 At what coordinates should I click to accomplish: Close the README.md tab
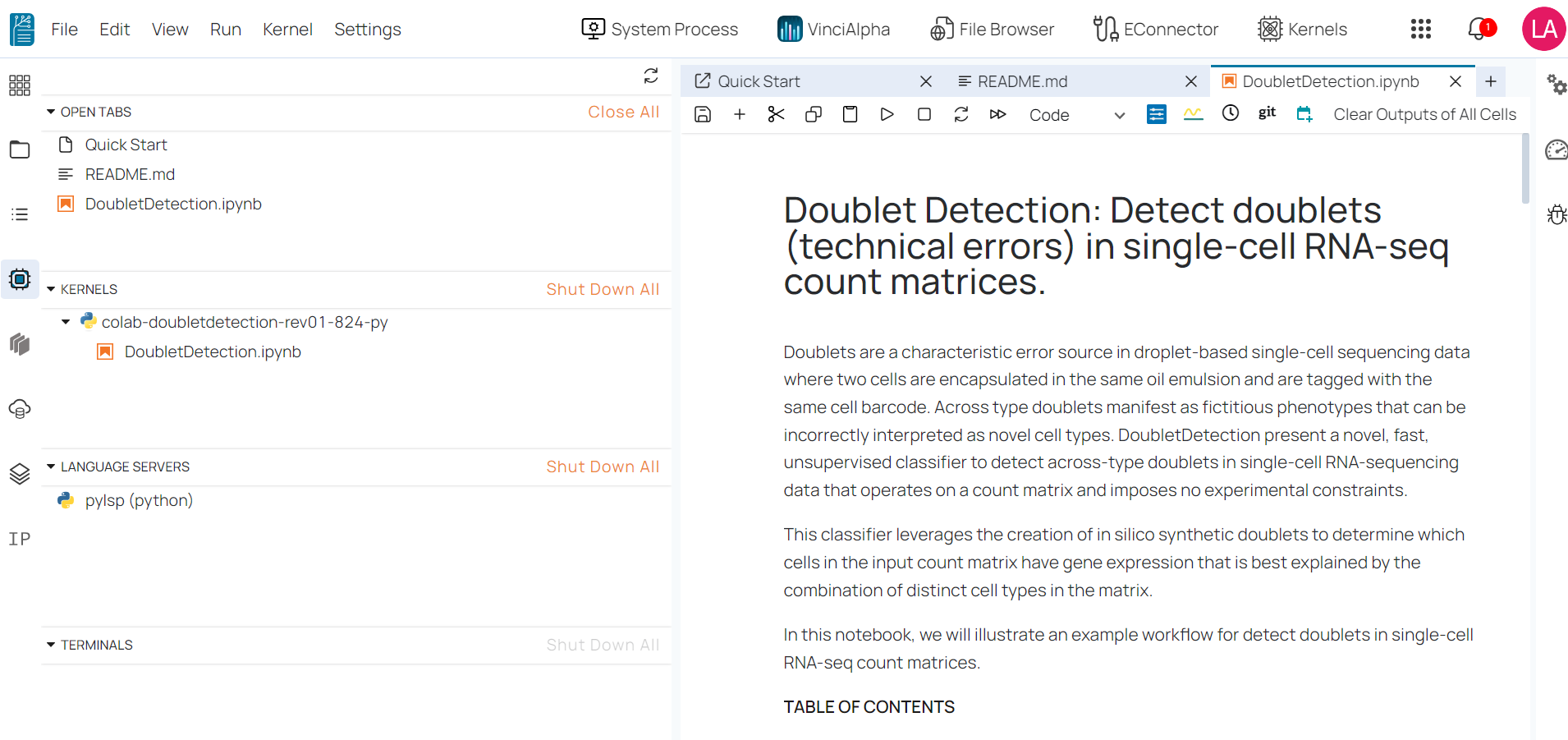tap(1191, 81)
